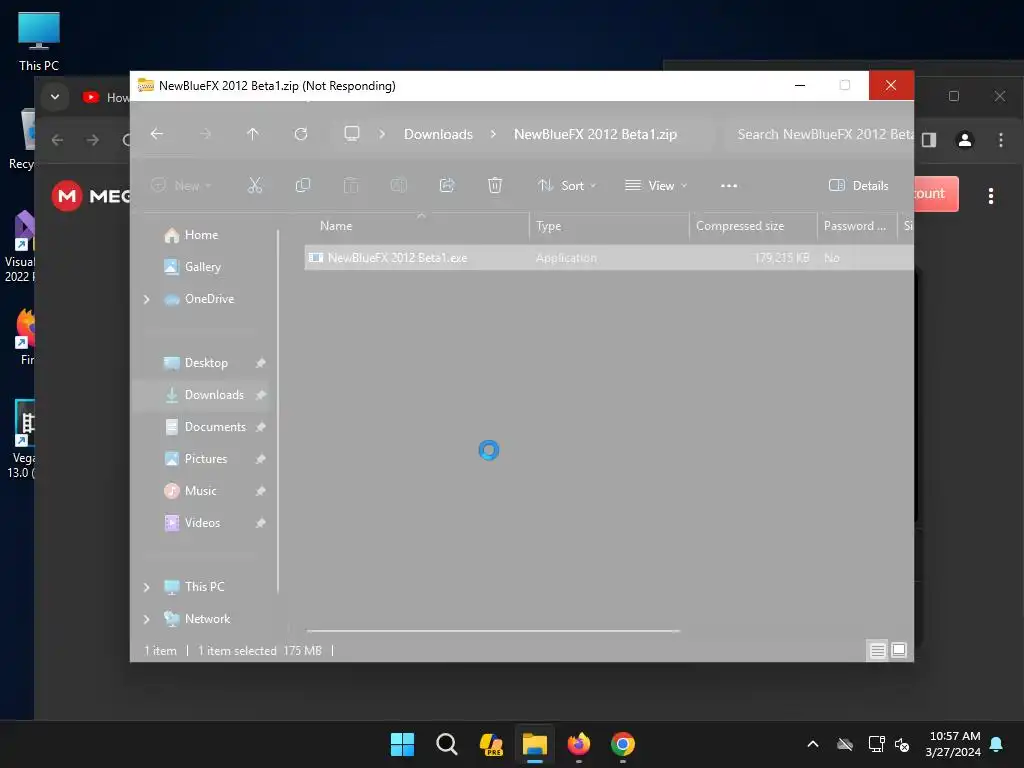Screen dimensions: 1024x768
Task: Open the Windows Start menu
Action: 402,744
